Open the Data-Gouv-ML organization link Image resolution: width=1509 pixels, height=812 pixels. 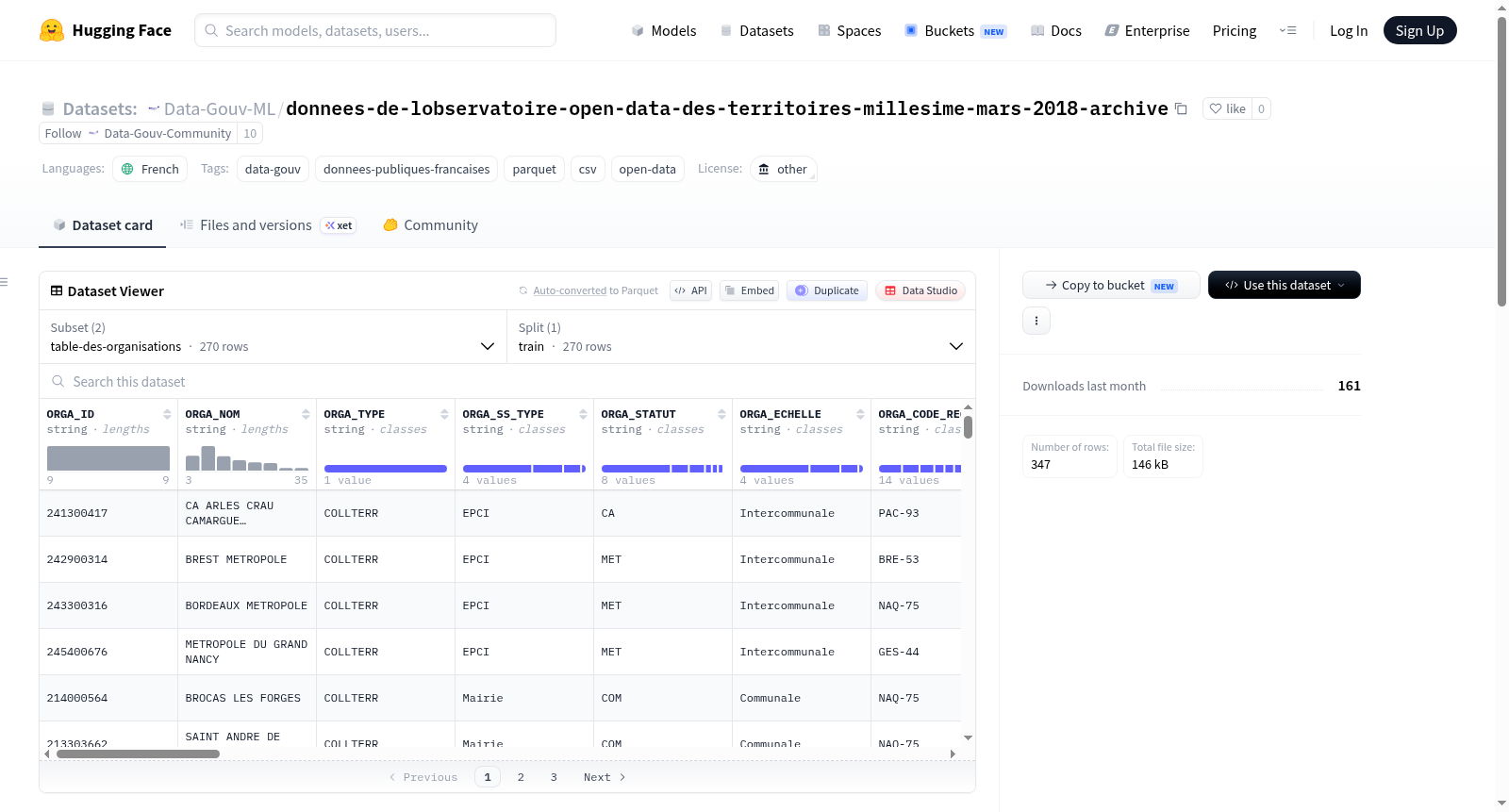click(219, 108)
